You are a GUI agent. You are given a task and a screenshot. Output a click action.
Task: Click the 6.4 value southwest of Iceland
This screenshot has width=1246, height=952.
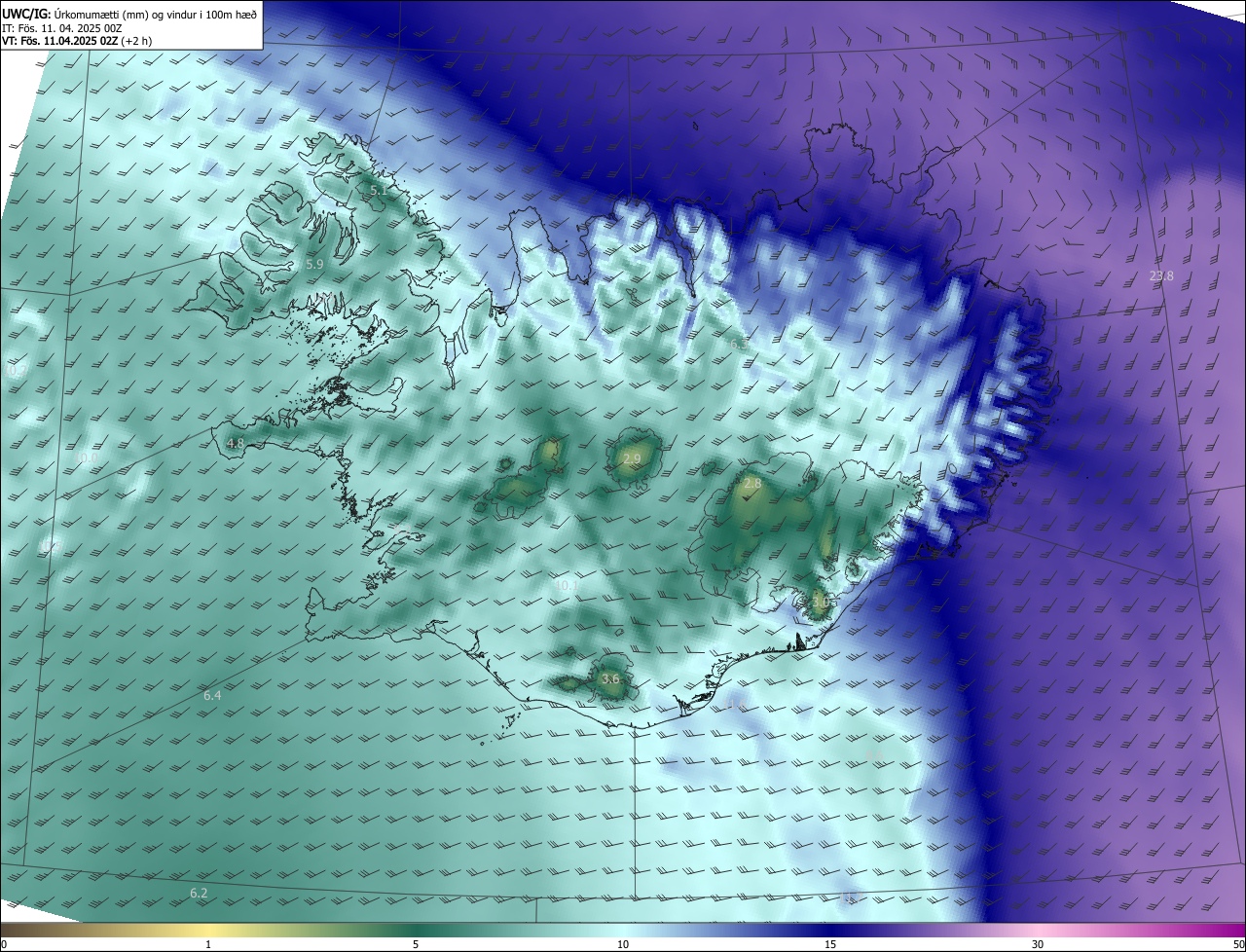pos(212,695)
